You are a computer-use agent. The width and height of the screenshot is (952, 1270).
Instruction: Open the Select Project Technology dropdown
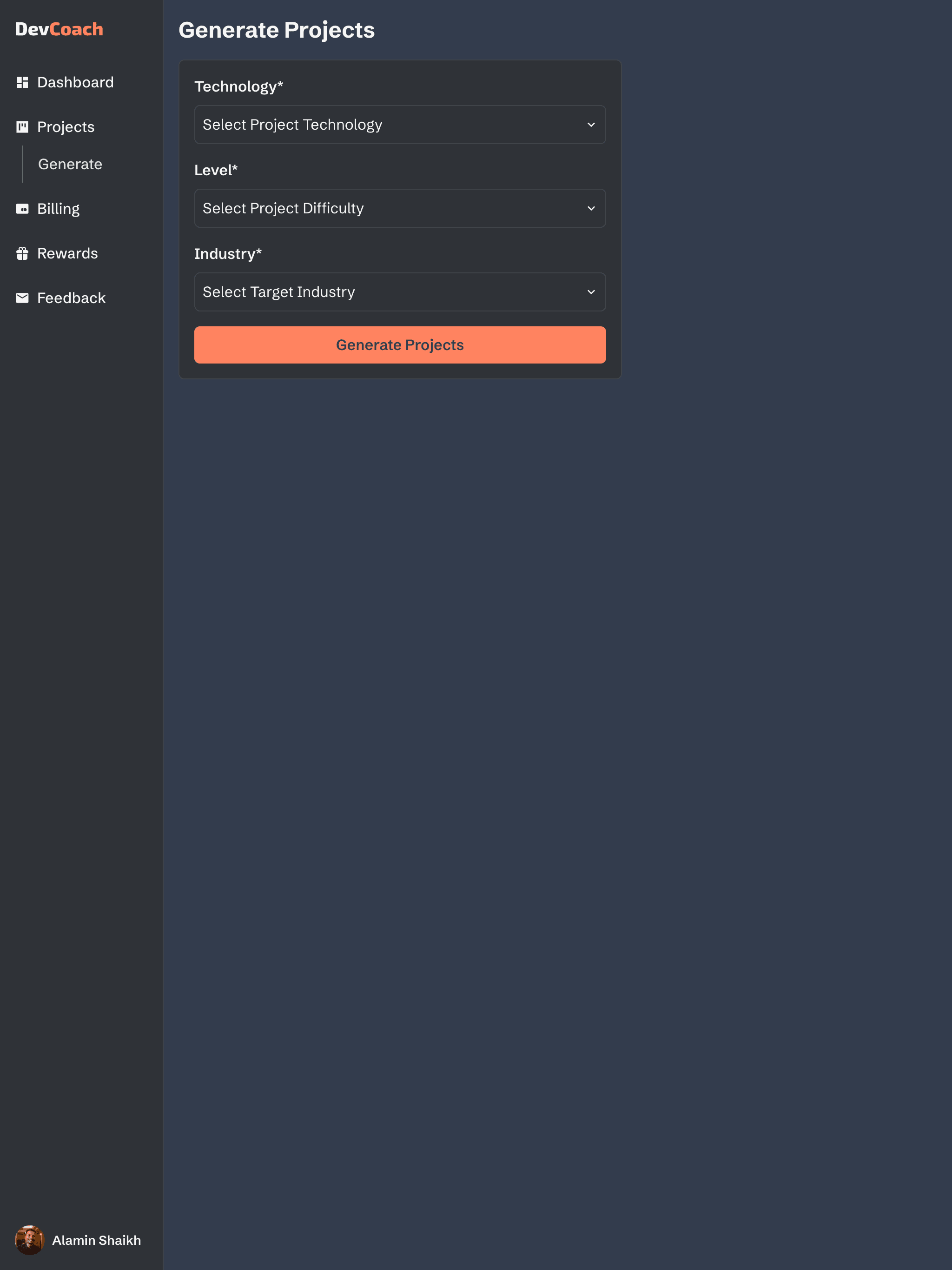point(400,124)
